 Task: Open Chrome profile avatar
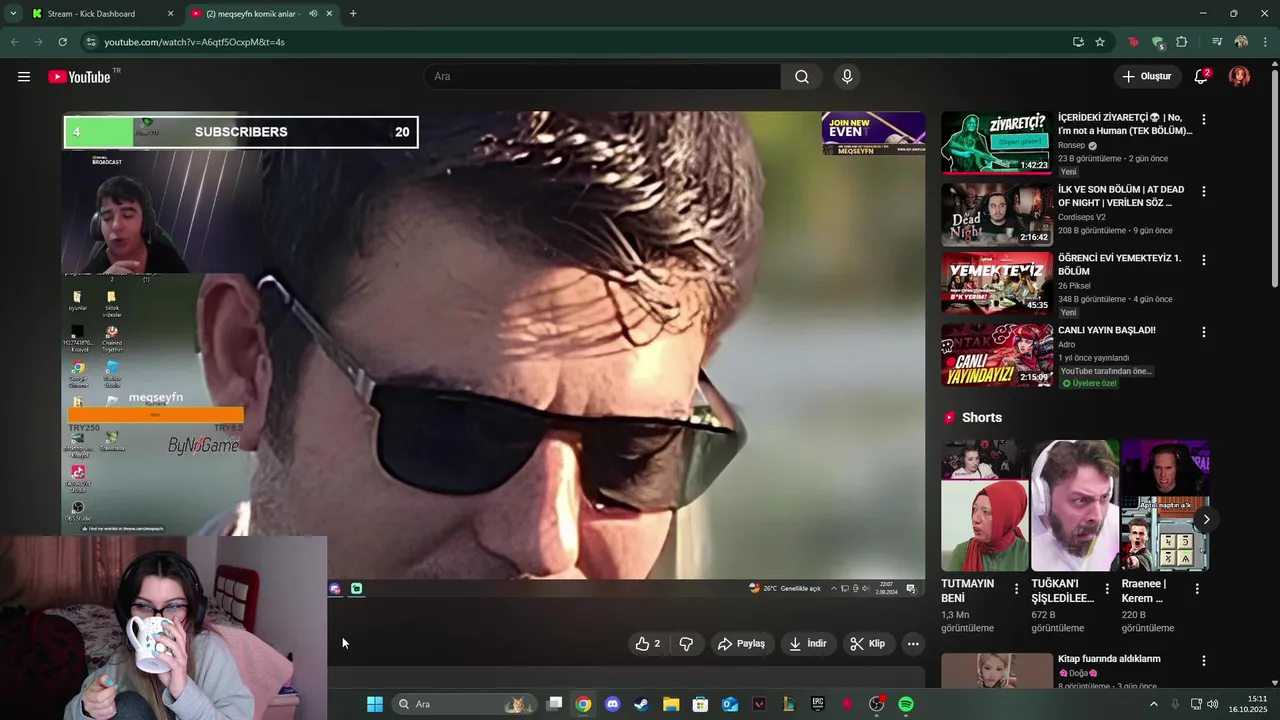tap(1241, 42)
